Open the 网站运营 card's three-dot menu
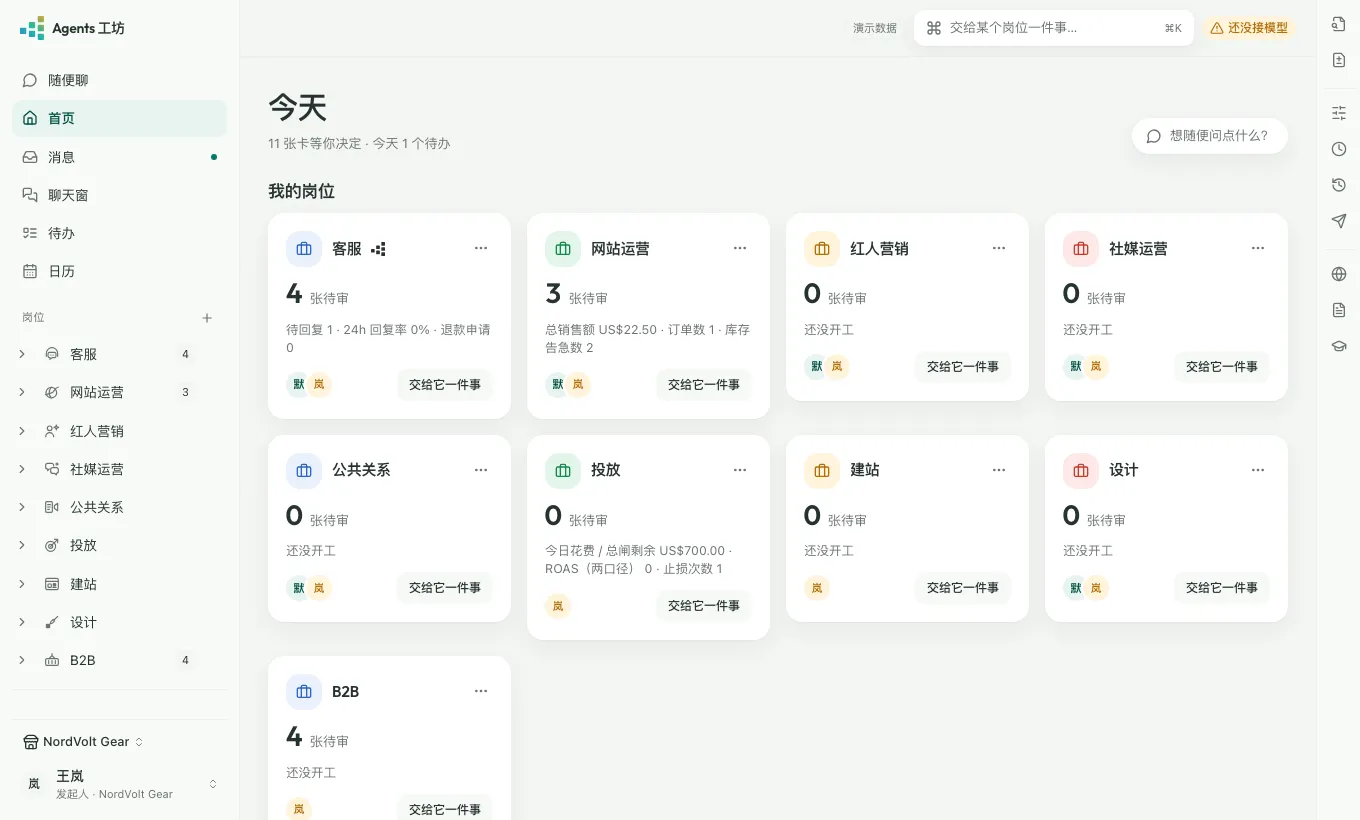This screenshot has width=1360, height=820. pos(740,248)
